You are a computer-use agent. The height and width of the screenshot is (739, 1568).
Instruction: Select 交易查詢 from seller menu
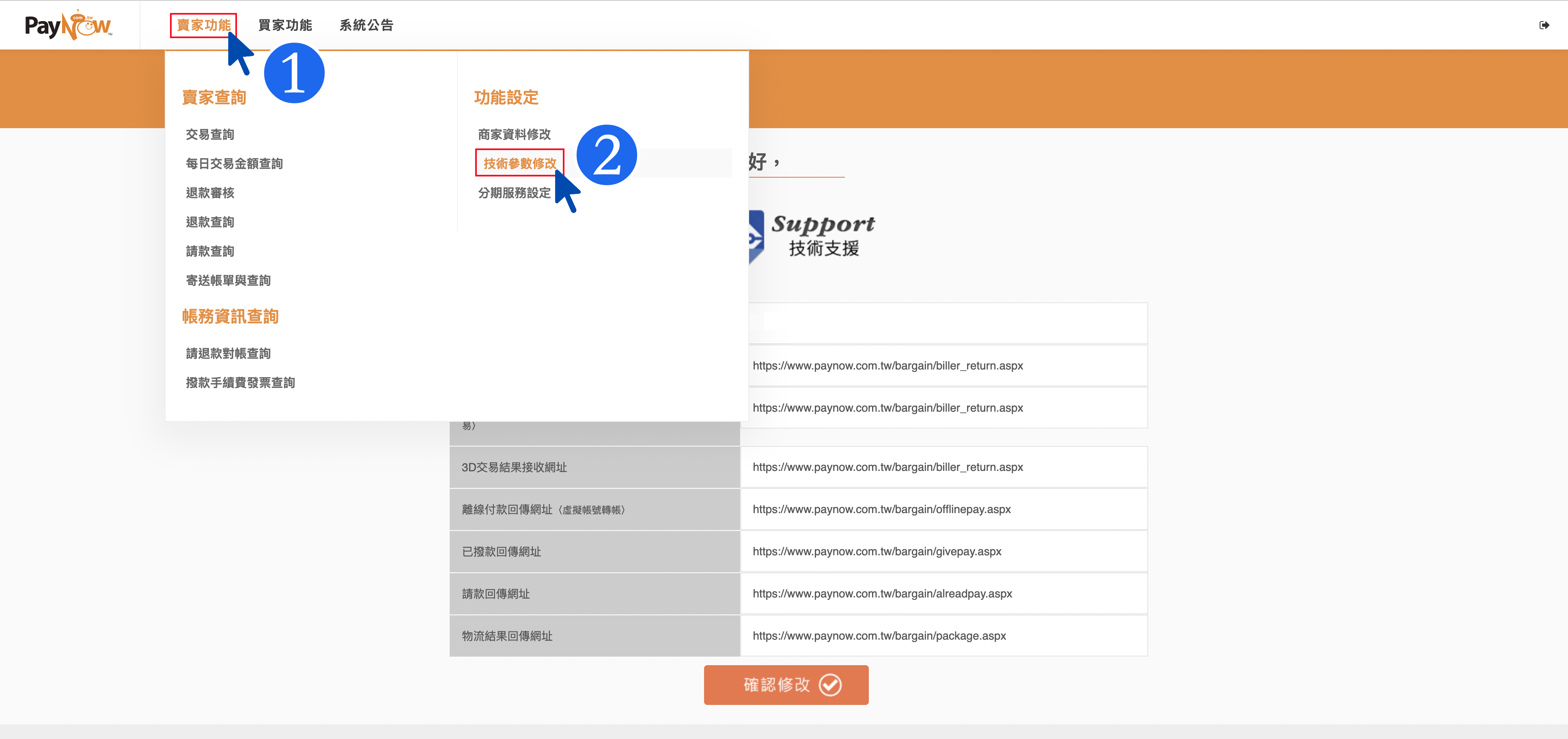210,134
